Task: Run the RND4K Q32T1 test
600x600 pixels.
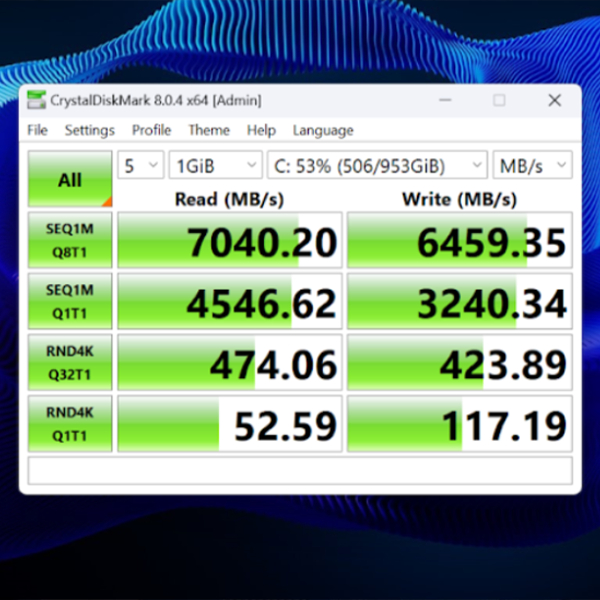Action: [70, 363]
